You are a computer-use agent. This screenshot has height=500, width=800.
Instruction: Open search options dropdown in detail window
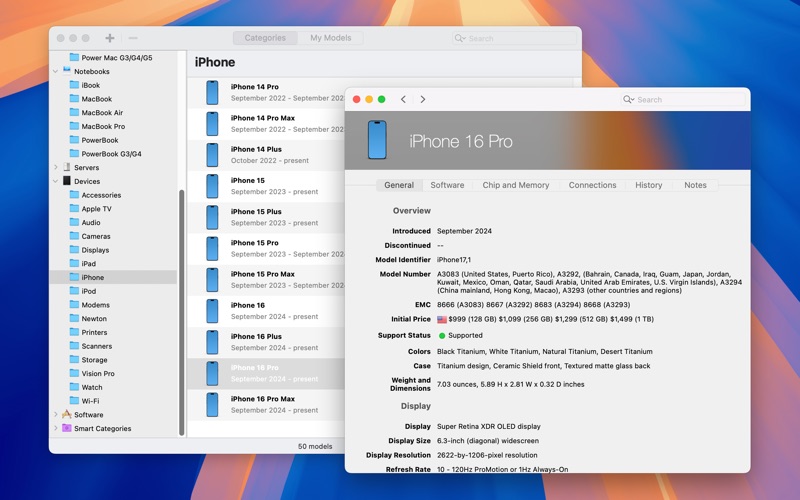tap(633, 100)
